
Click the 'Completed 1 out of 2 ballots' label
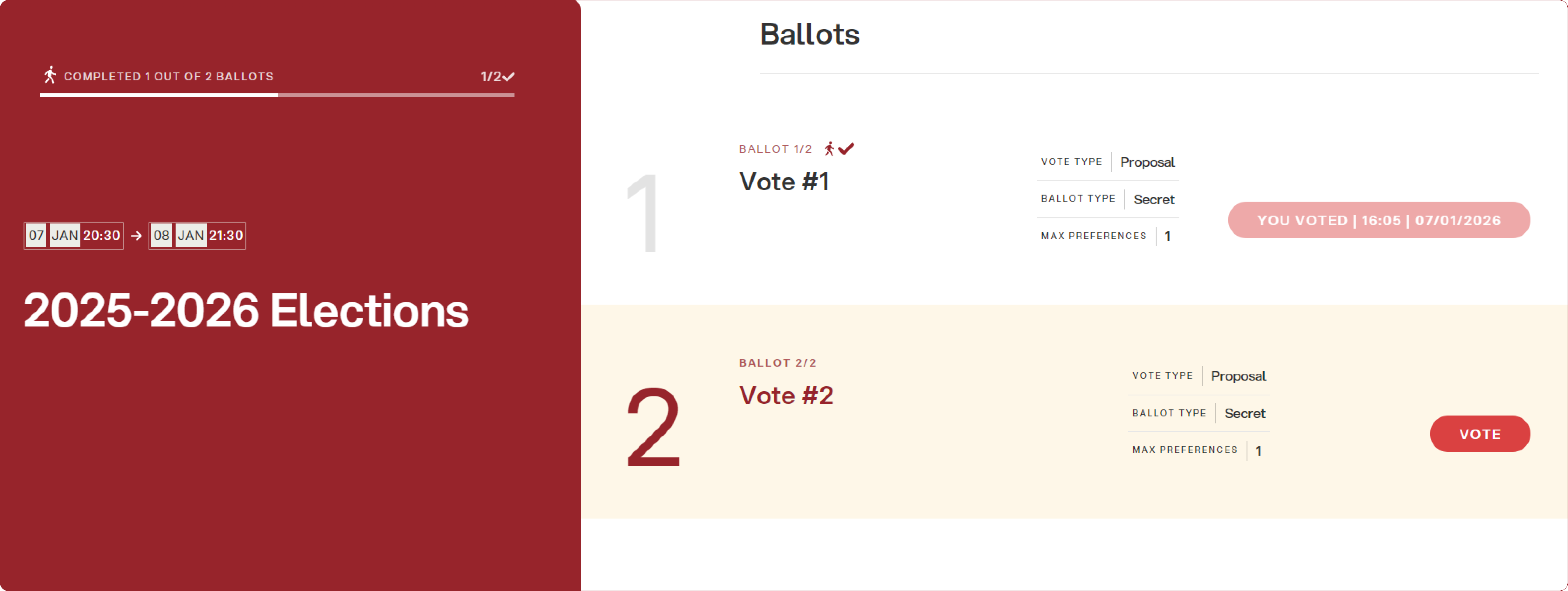click(169, 77)
